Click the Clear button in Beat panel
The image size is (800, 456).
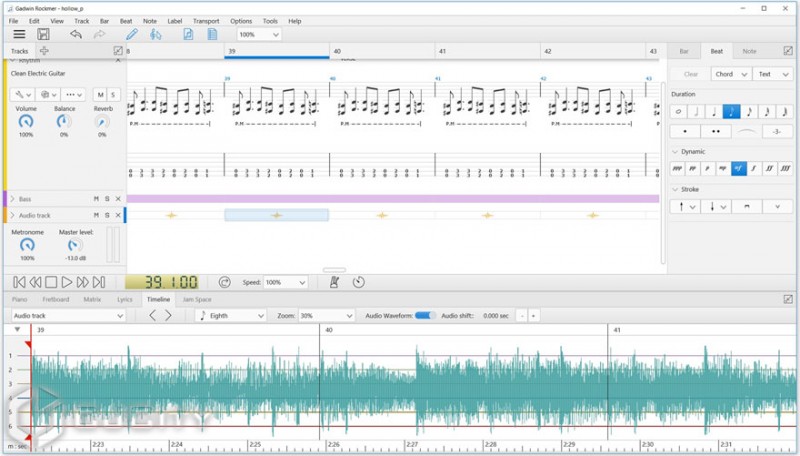point(690,74)
